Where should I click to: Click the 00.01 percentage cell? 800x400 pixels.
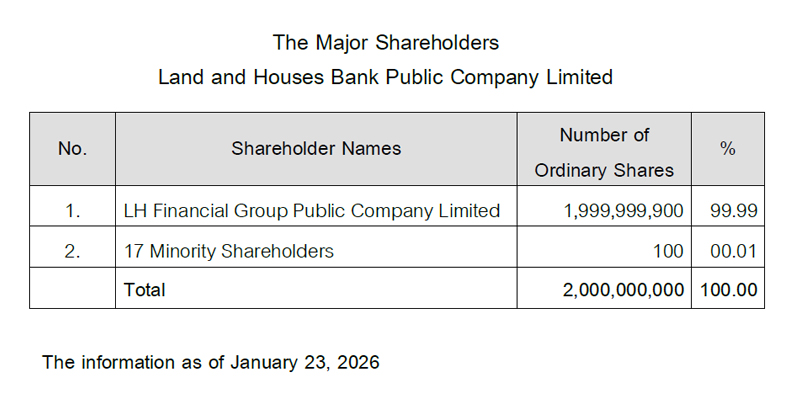coord(733,251)
